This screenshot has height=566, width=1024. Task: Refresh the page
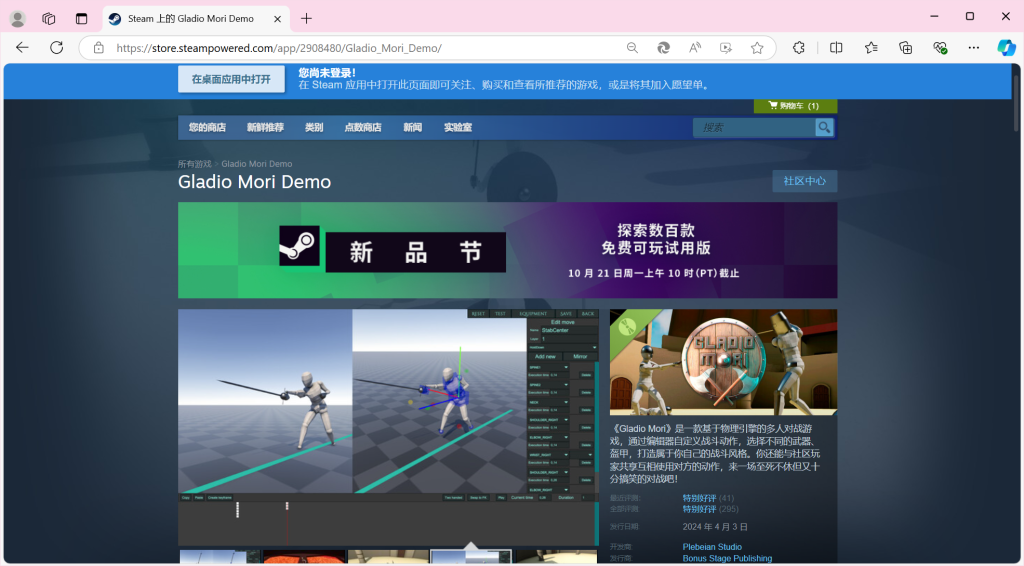pyautogui.click(x=57, y=48)
